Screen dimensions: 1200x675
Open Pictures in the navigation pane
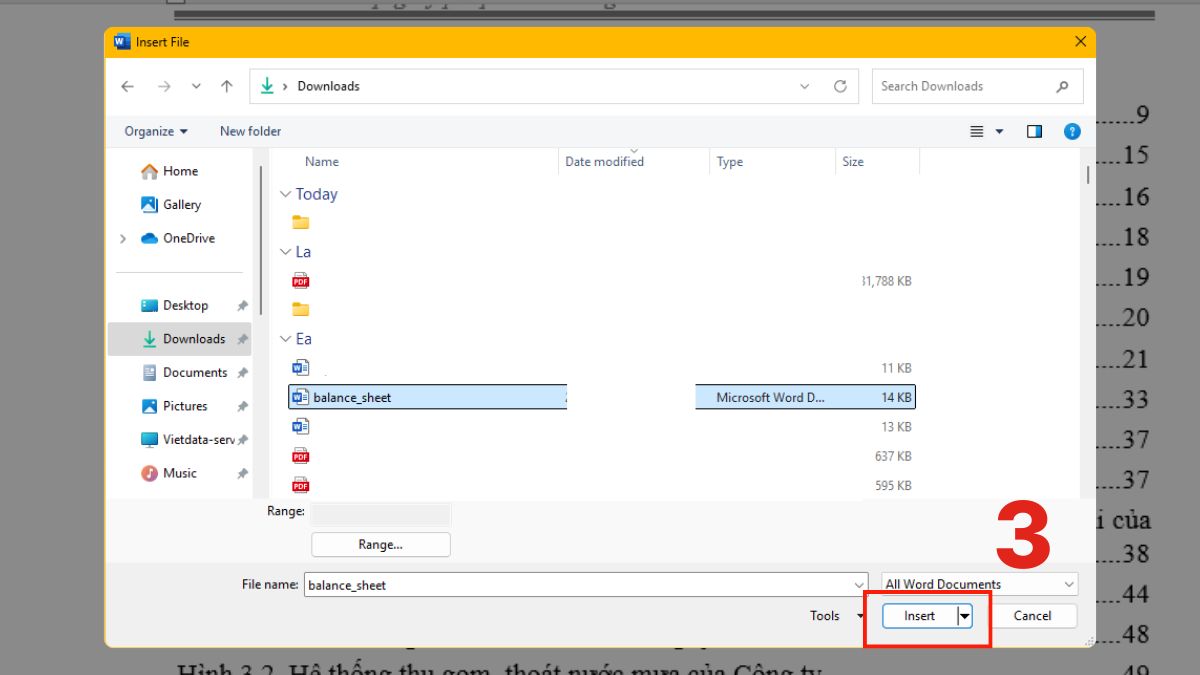175,406
